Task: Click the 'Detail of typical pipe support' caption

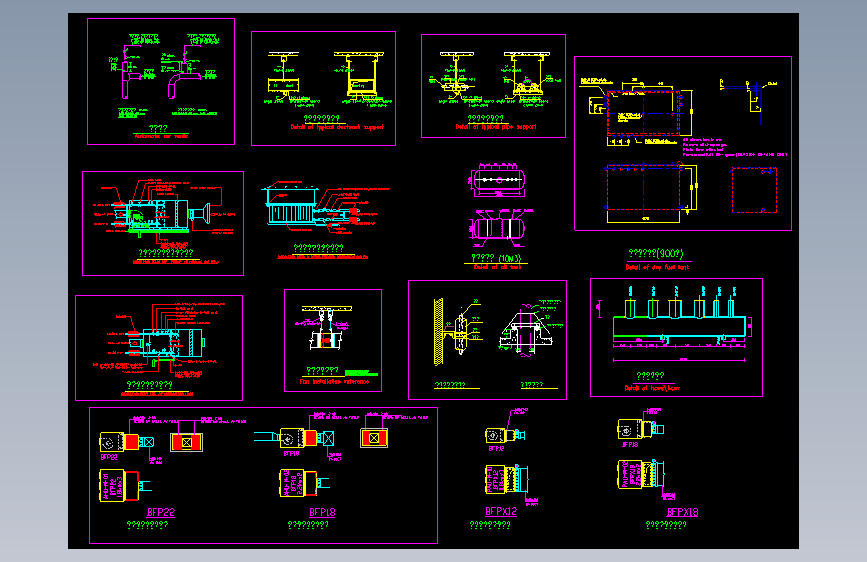Action: (495, 127)
